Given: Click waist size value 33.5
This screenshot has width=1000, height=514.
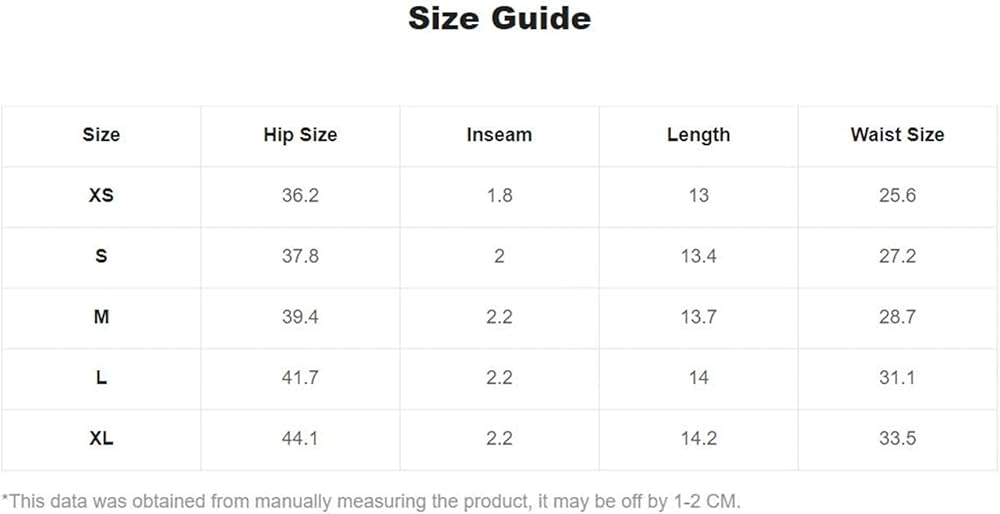Looking at the screenshot, I should [897, 439].
